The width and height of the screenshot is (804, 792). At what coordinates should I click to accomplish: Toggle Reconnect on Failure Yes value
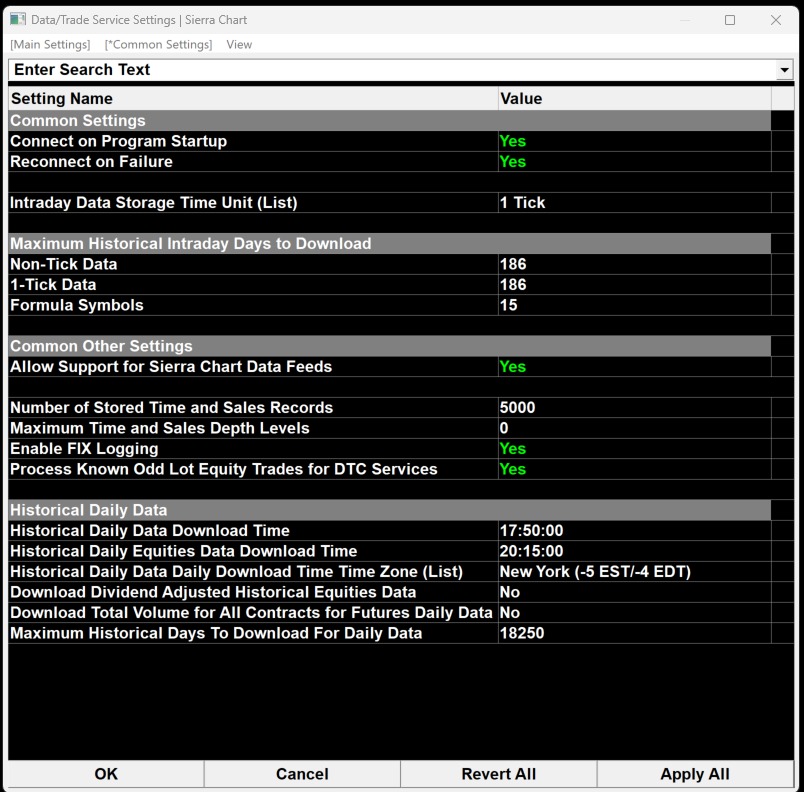634,161
